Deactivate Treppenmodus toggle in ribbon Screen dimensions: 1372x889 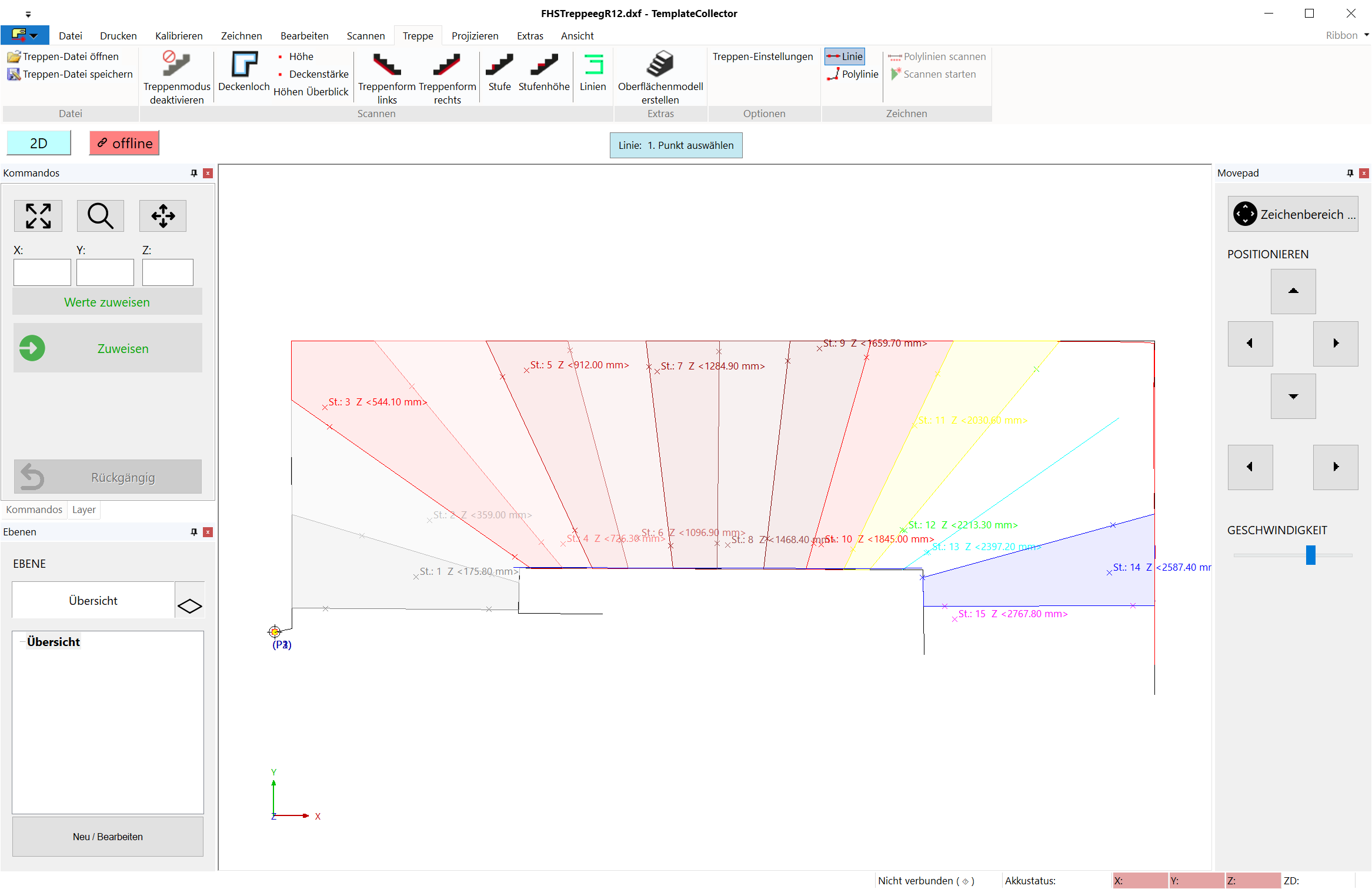[x=176, y=65]
